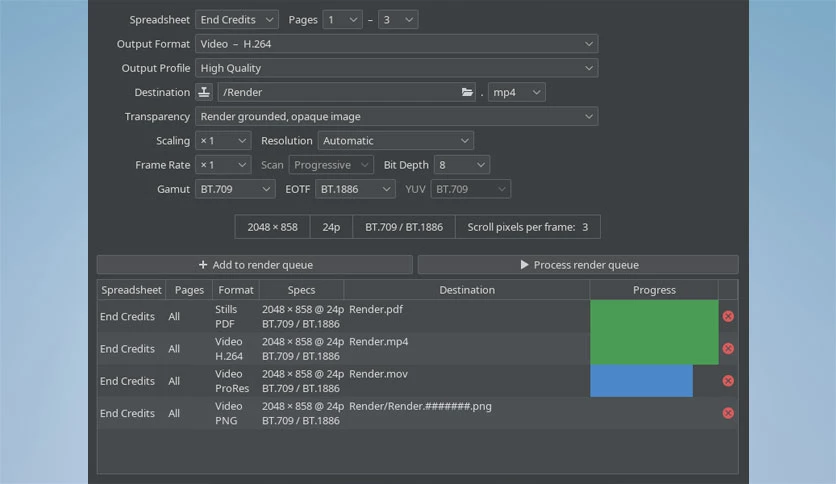Click the Spreadsheet column header
Viewport: 836px width, 484px height.
131,290
